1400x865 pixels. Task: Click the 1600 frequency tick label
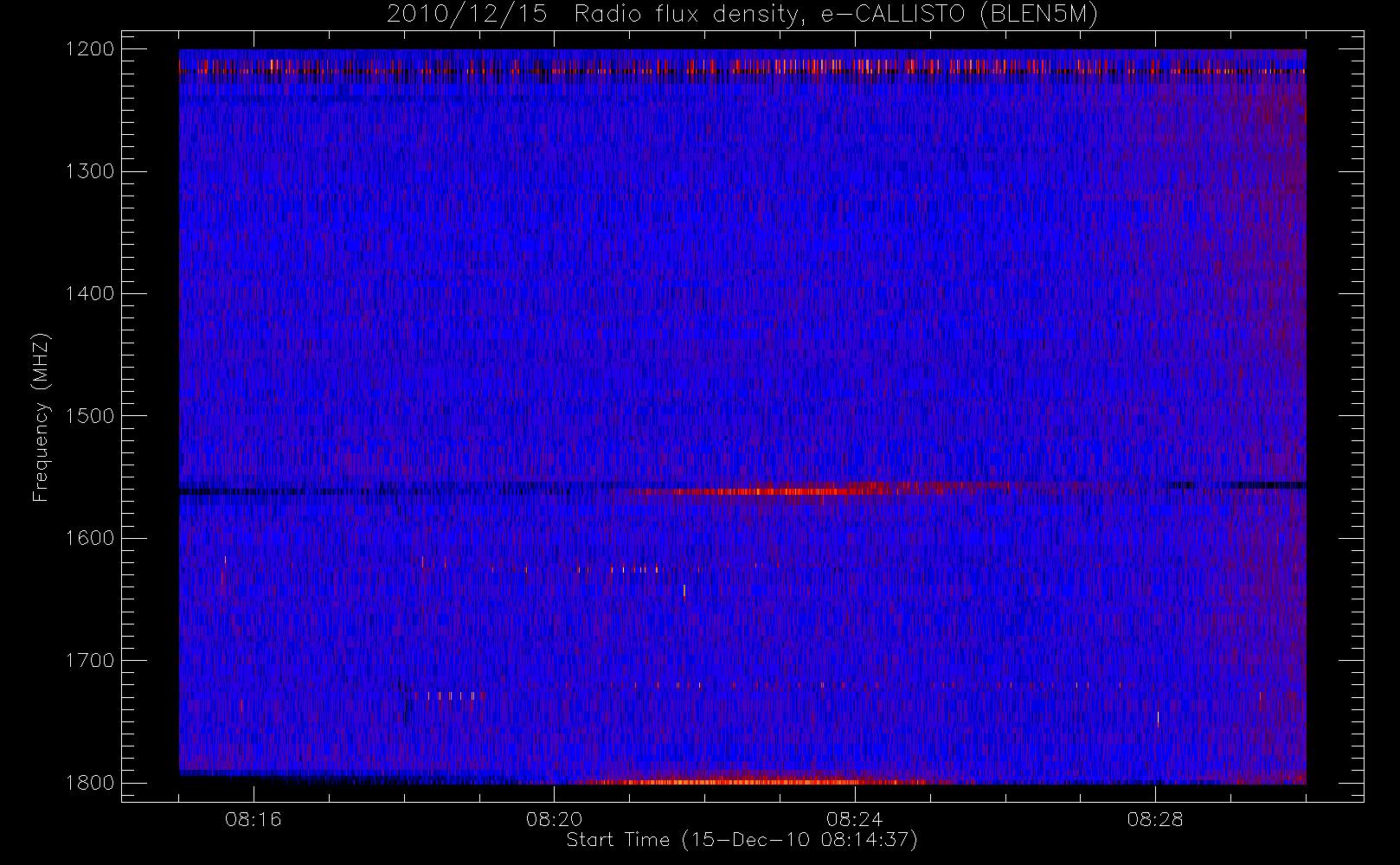[x=91, y=538]
